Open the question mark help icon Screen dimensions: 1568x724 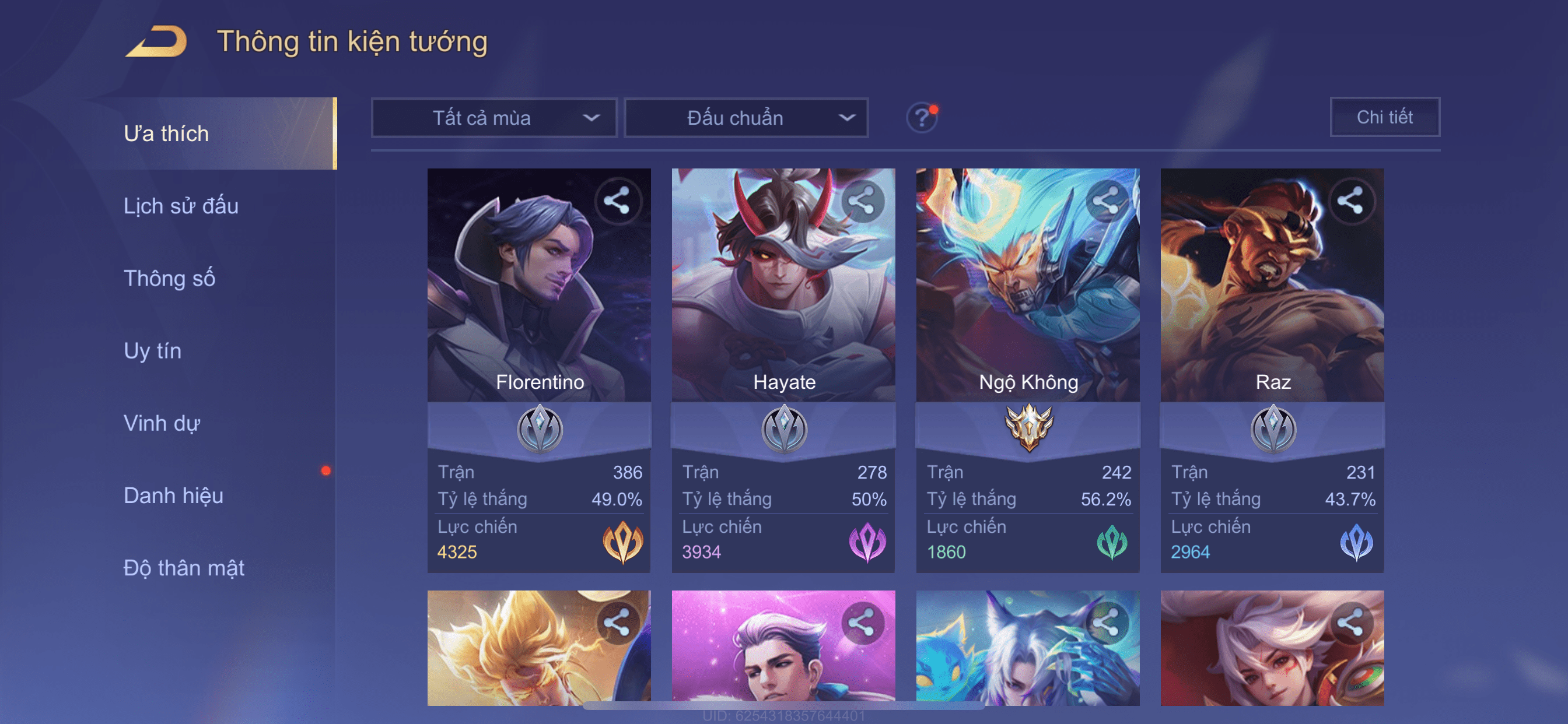point(922,117)
